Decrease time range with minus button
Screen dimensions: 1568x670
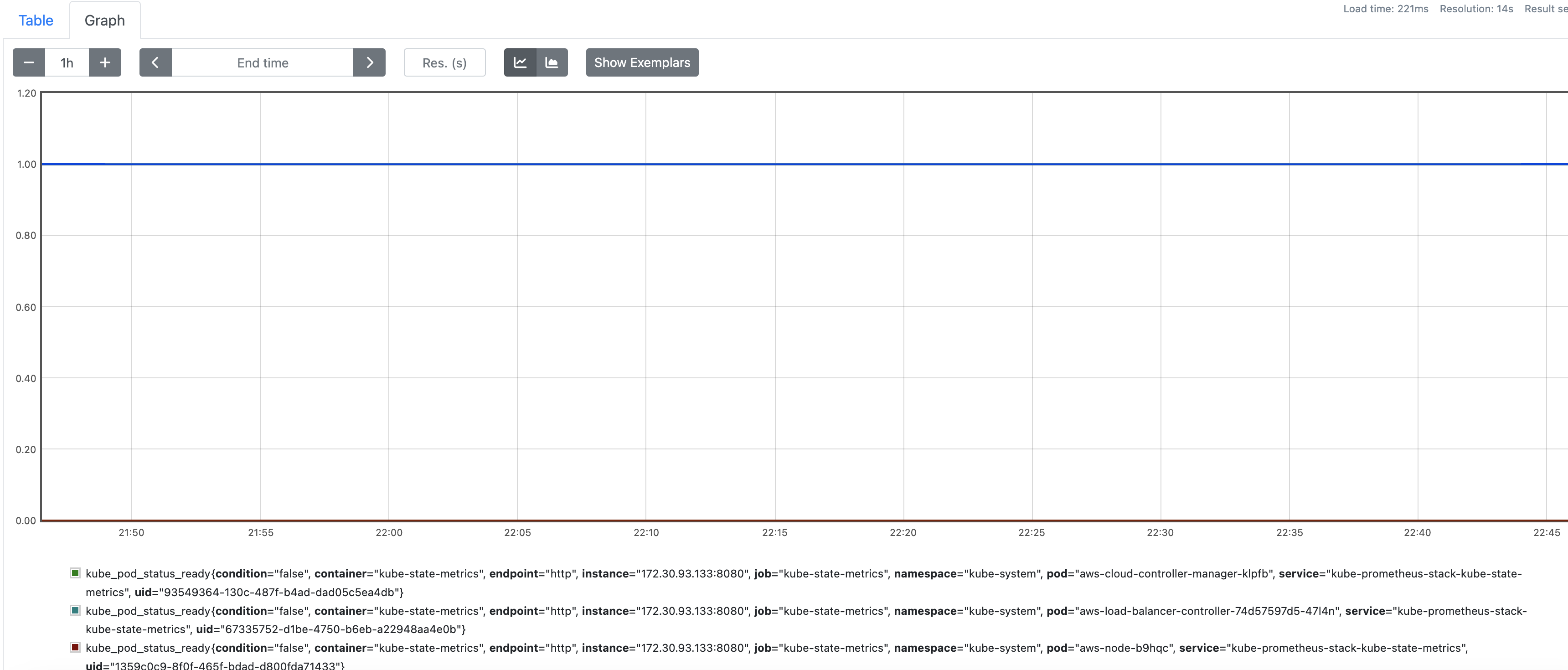point(29,63)
